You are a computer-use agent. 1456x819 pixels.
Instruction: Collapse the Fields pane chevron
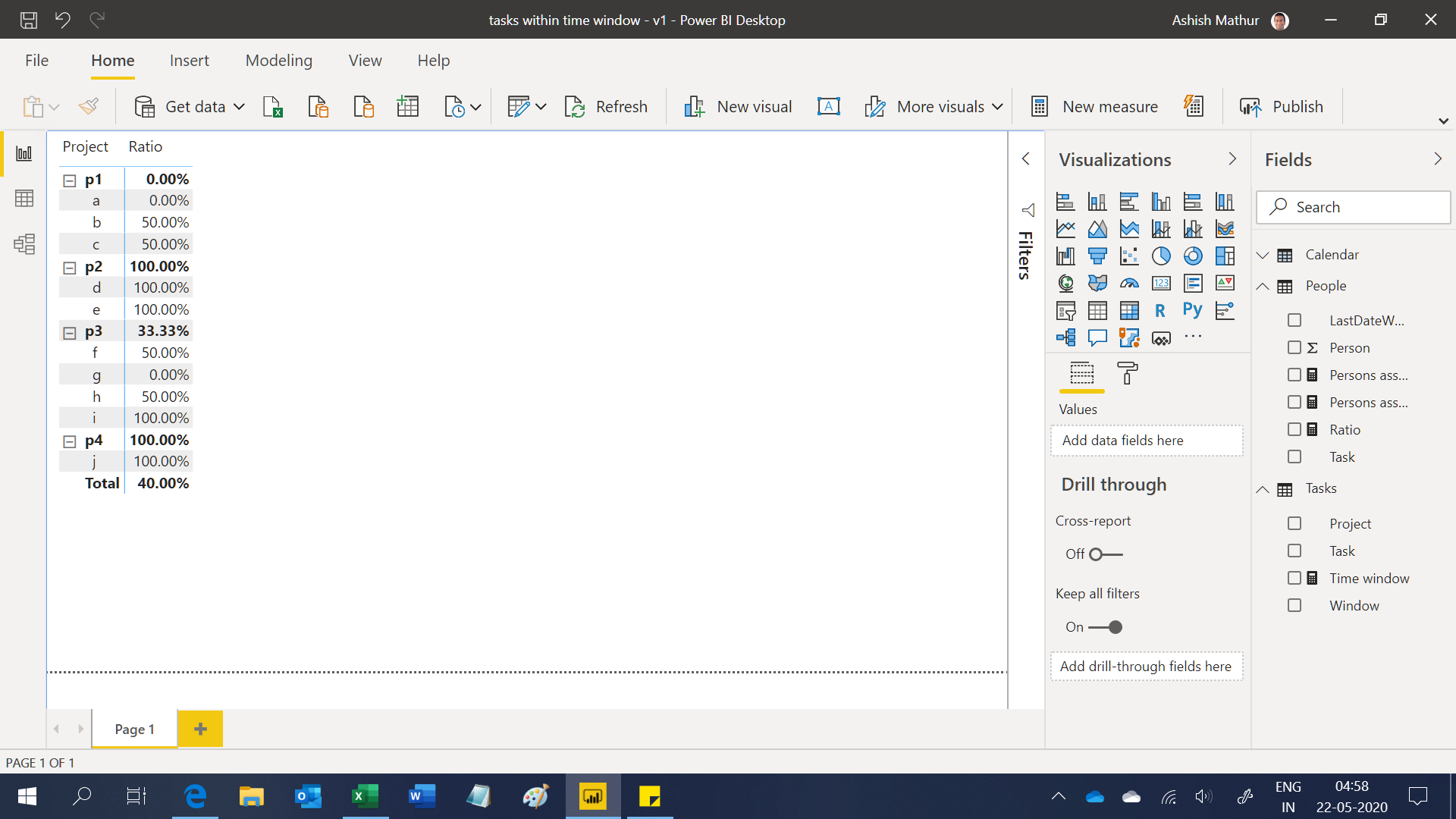[1438, 159]
